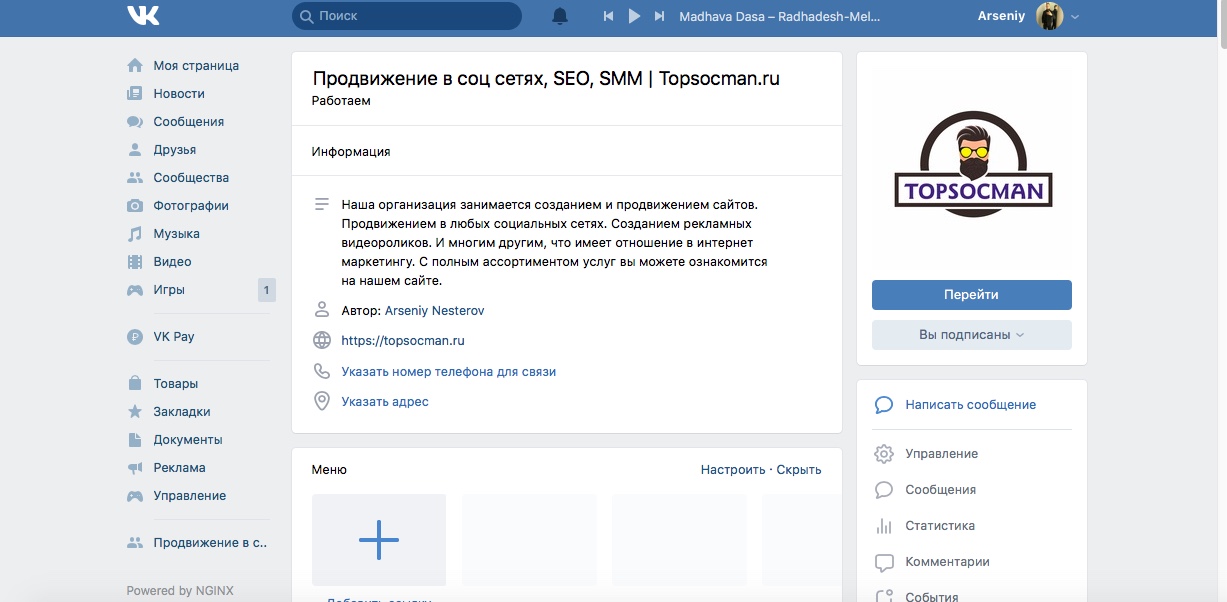Click the news icon beside Новости

(x=135, y=93)
